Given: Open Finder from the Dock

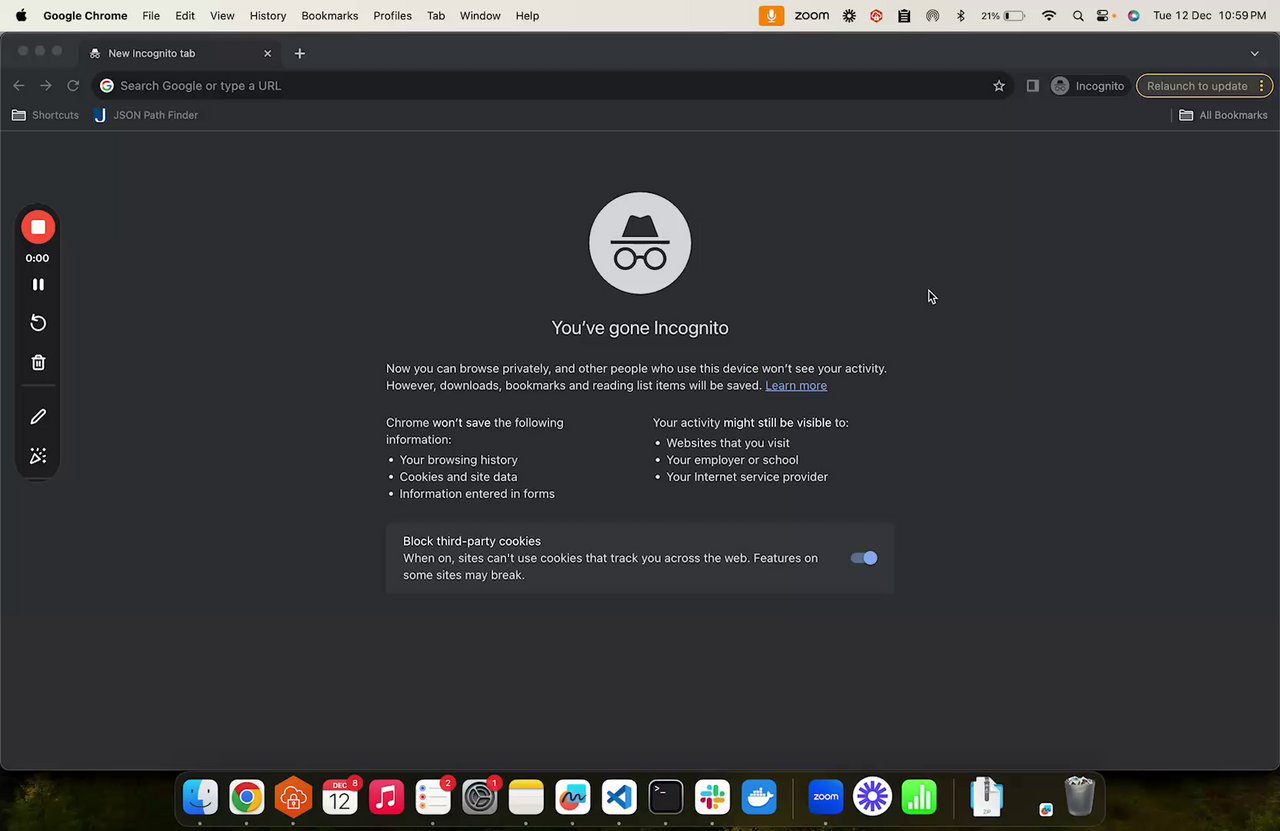Looking at the screenshot, I should 200,797.
